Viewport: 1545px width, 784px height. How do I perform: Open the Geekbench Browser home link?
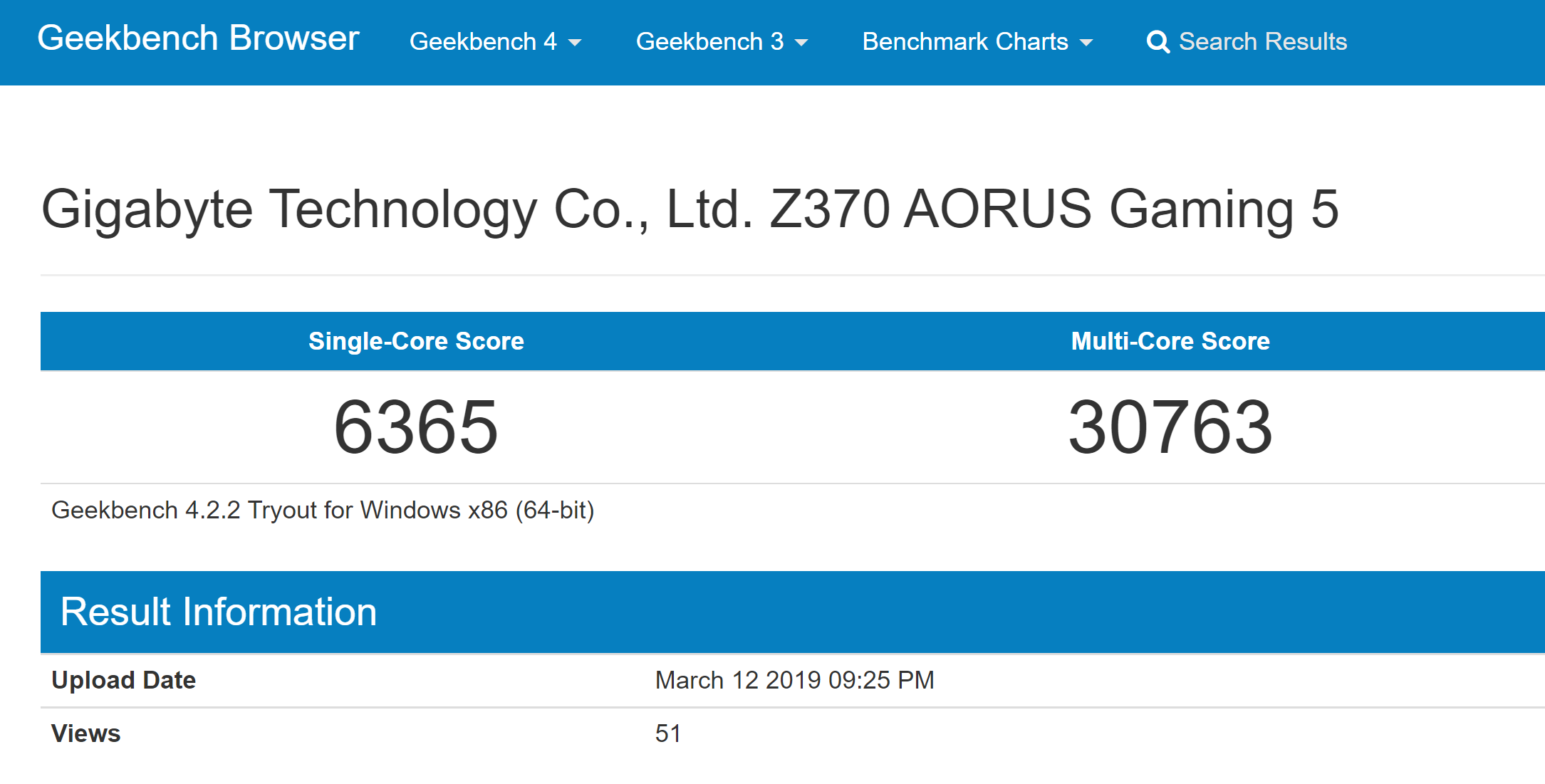198,38
